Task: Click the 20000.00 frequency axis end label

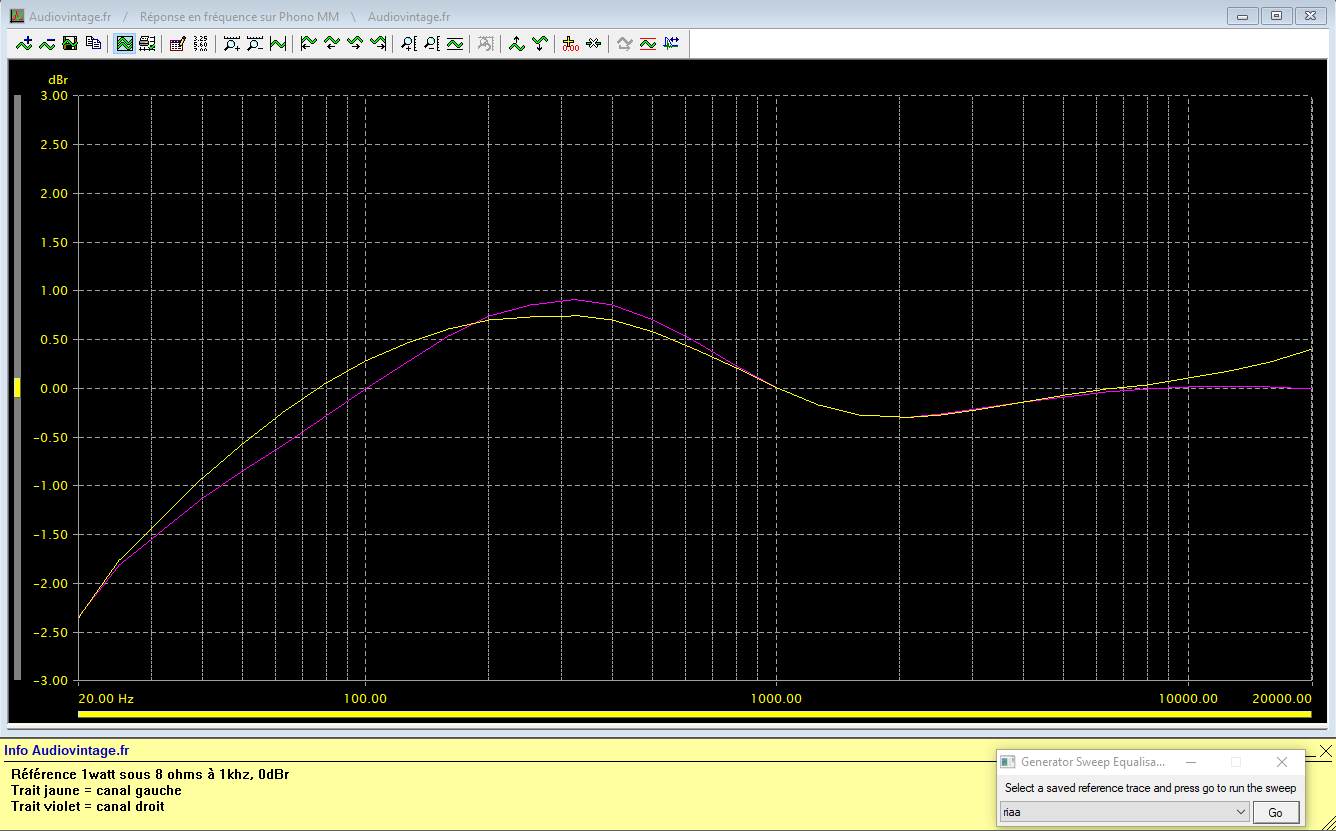Action: [1281, 698]
